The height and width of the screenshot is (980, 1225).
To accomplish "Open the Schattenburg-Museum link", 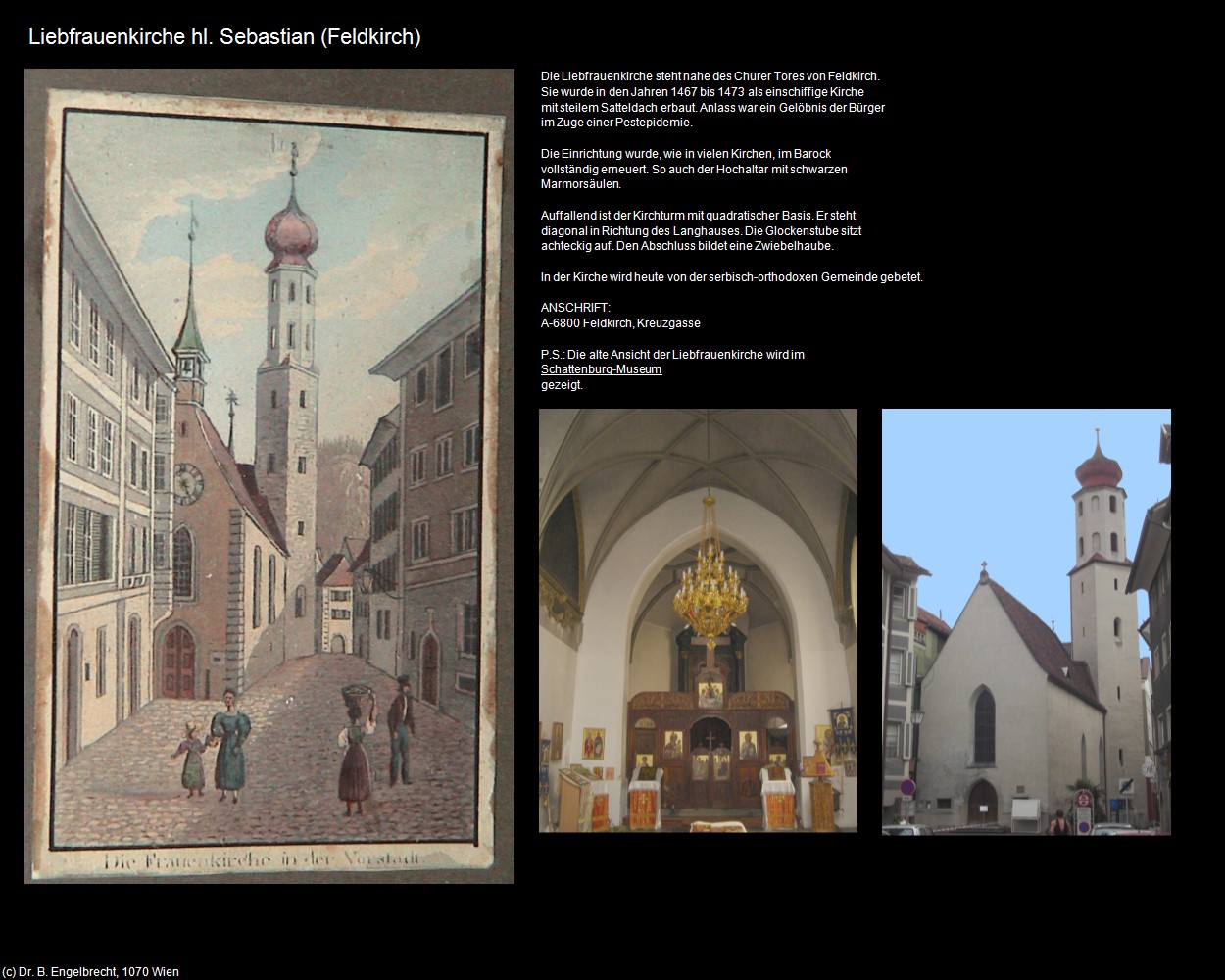I will (601, 369).
